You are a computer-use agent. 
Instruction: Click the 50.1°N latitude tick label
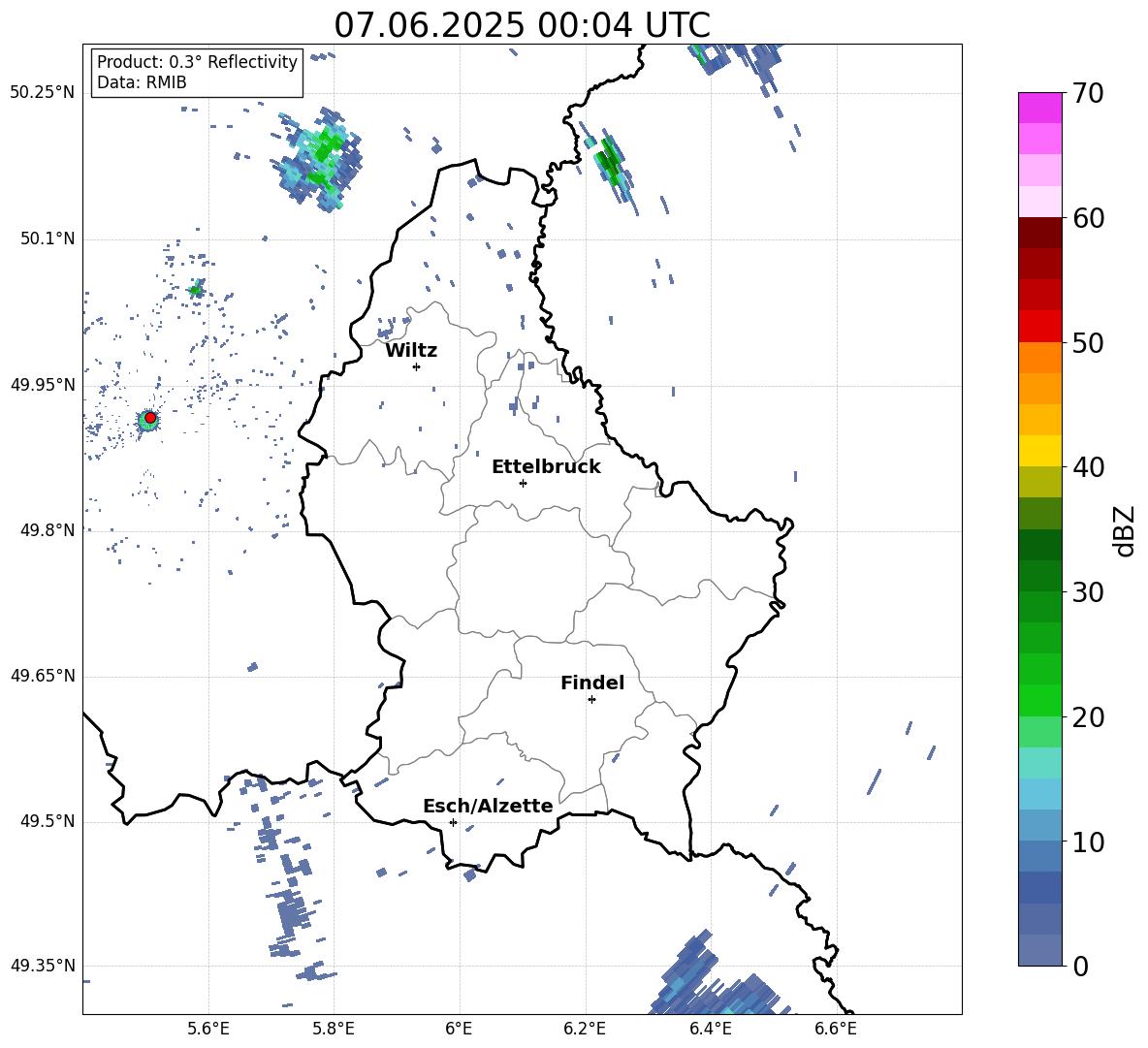tap(47, 239)
